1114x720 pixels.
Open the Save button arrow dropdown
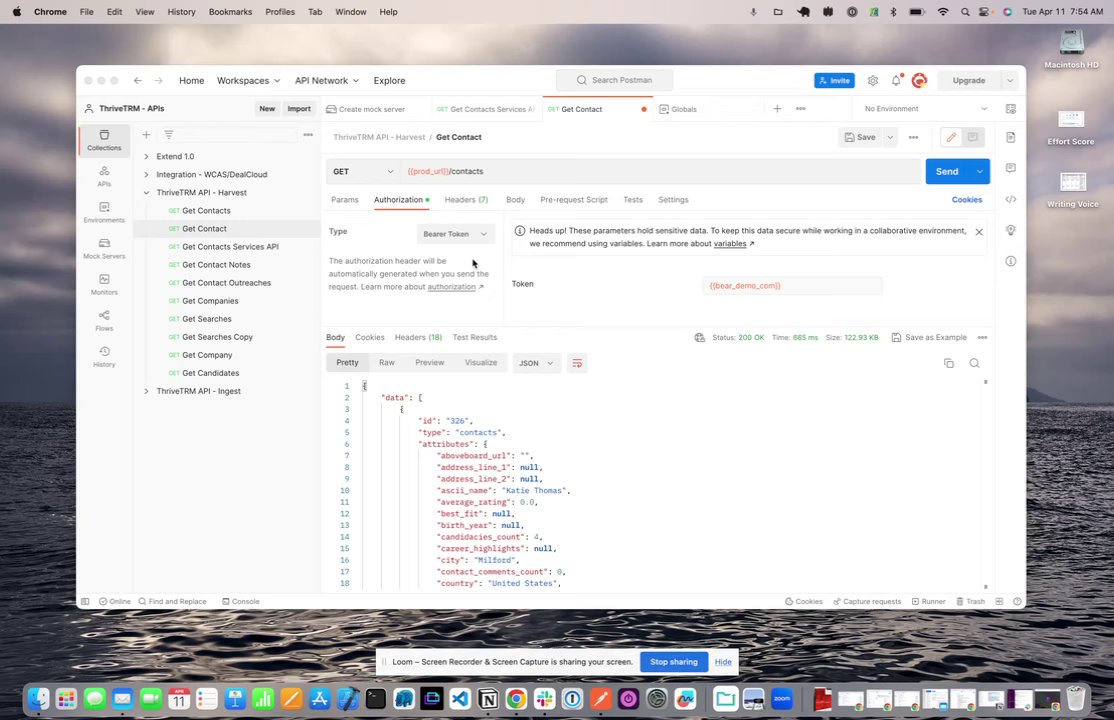coord(889,137)
